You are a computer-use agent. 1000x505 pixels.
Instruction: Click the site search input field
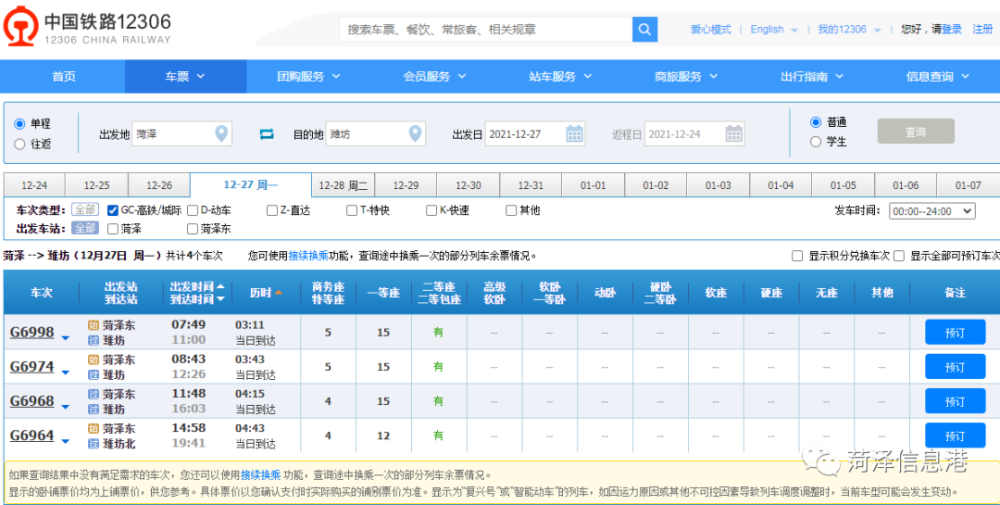(x=485, y=29)
